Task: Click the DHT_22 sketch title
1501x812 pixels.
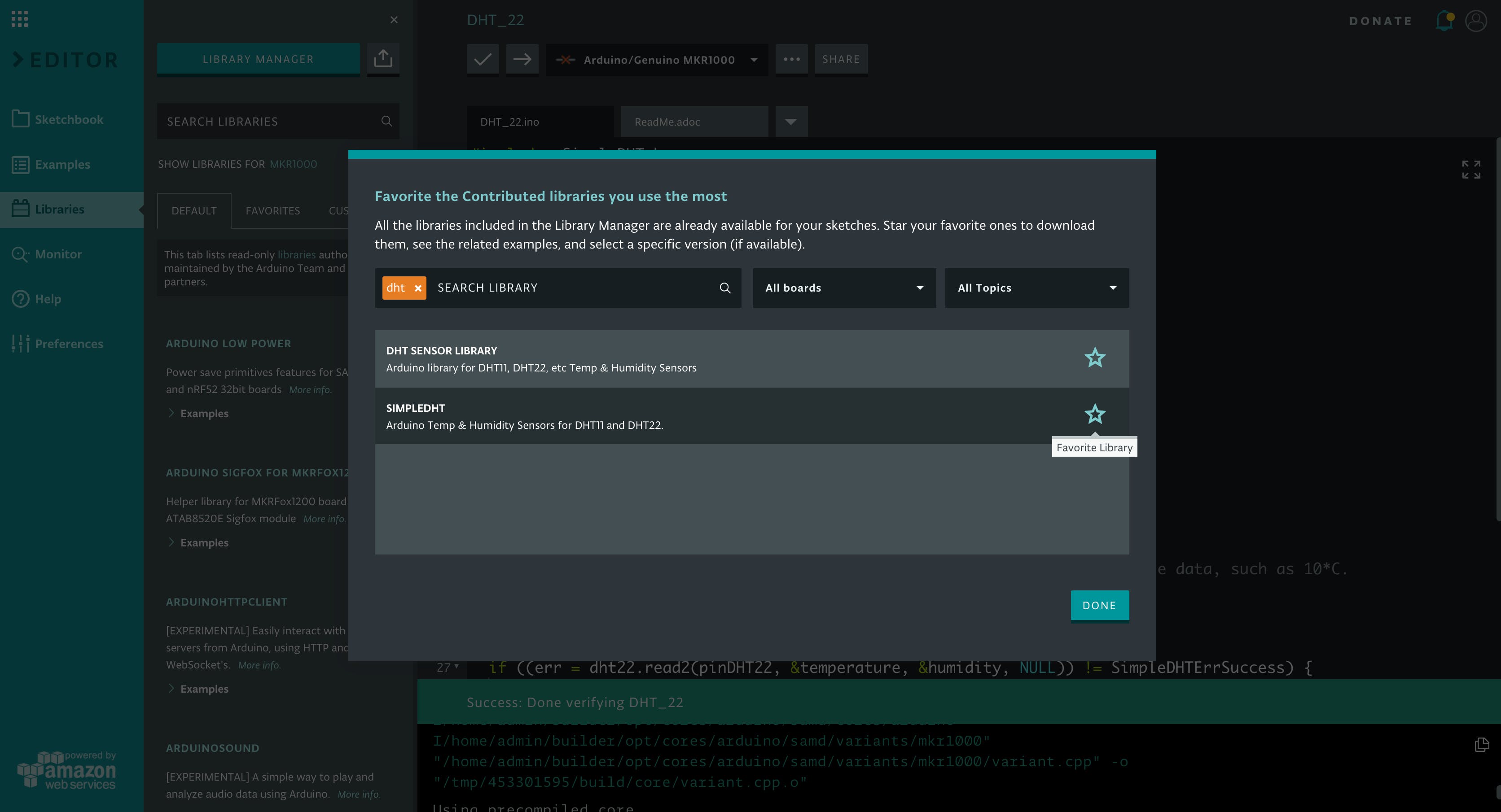Action: (495, 20)
